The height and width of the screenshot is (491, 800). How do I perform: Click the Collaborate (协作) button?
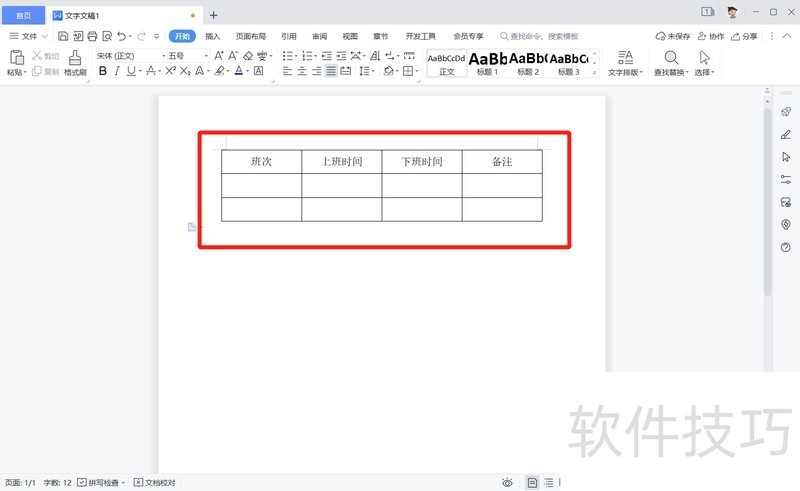711,36
